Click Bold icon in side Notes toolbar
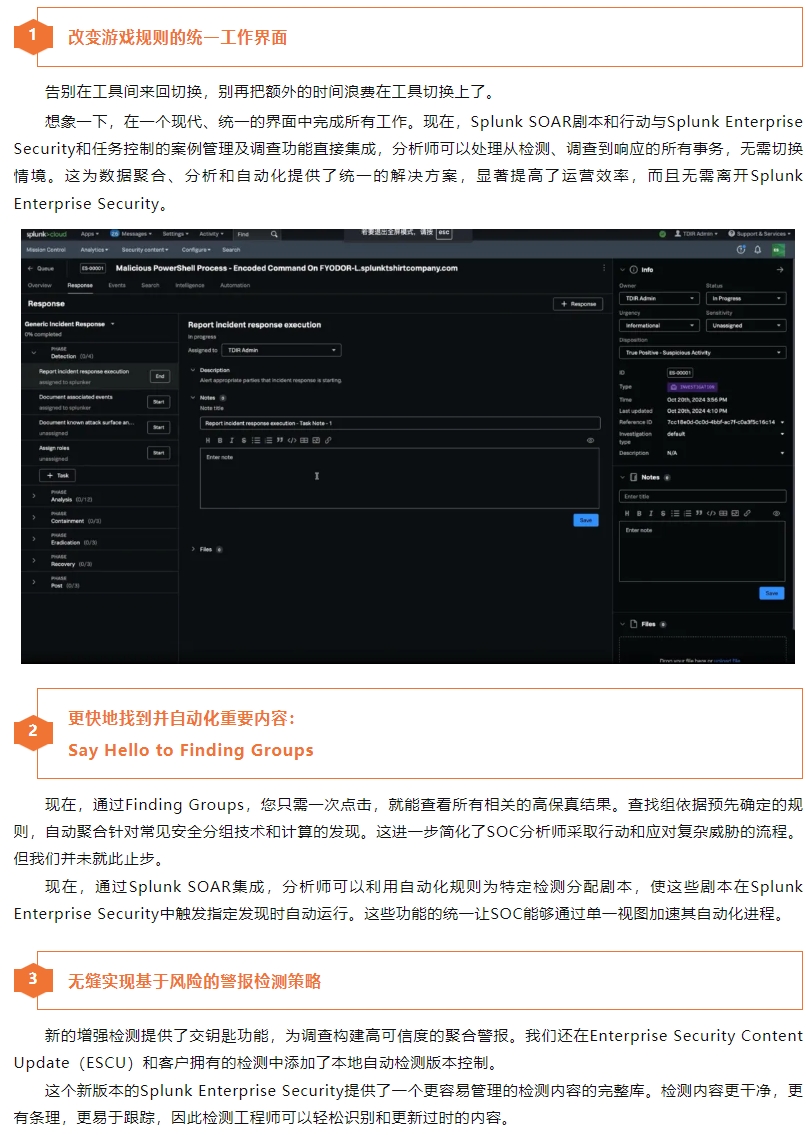The width and height of the screenshot is (806, 1135). click(639, 513)
